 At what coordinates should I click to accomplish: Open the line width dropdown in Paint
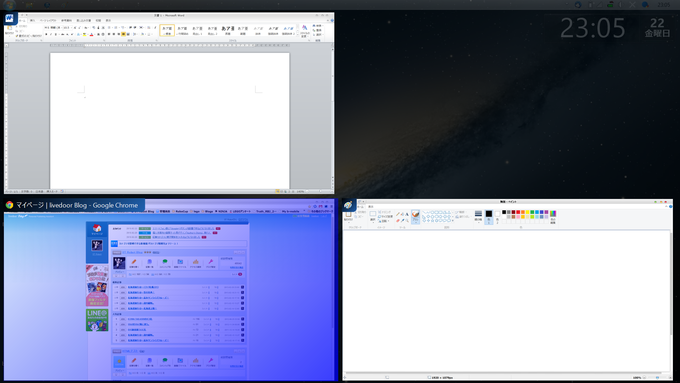[x=478, y=216]
